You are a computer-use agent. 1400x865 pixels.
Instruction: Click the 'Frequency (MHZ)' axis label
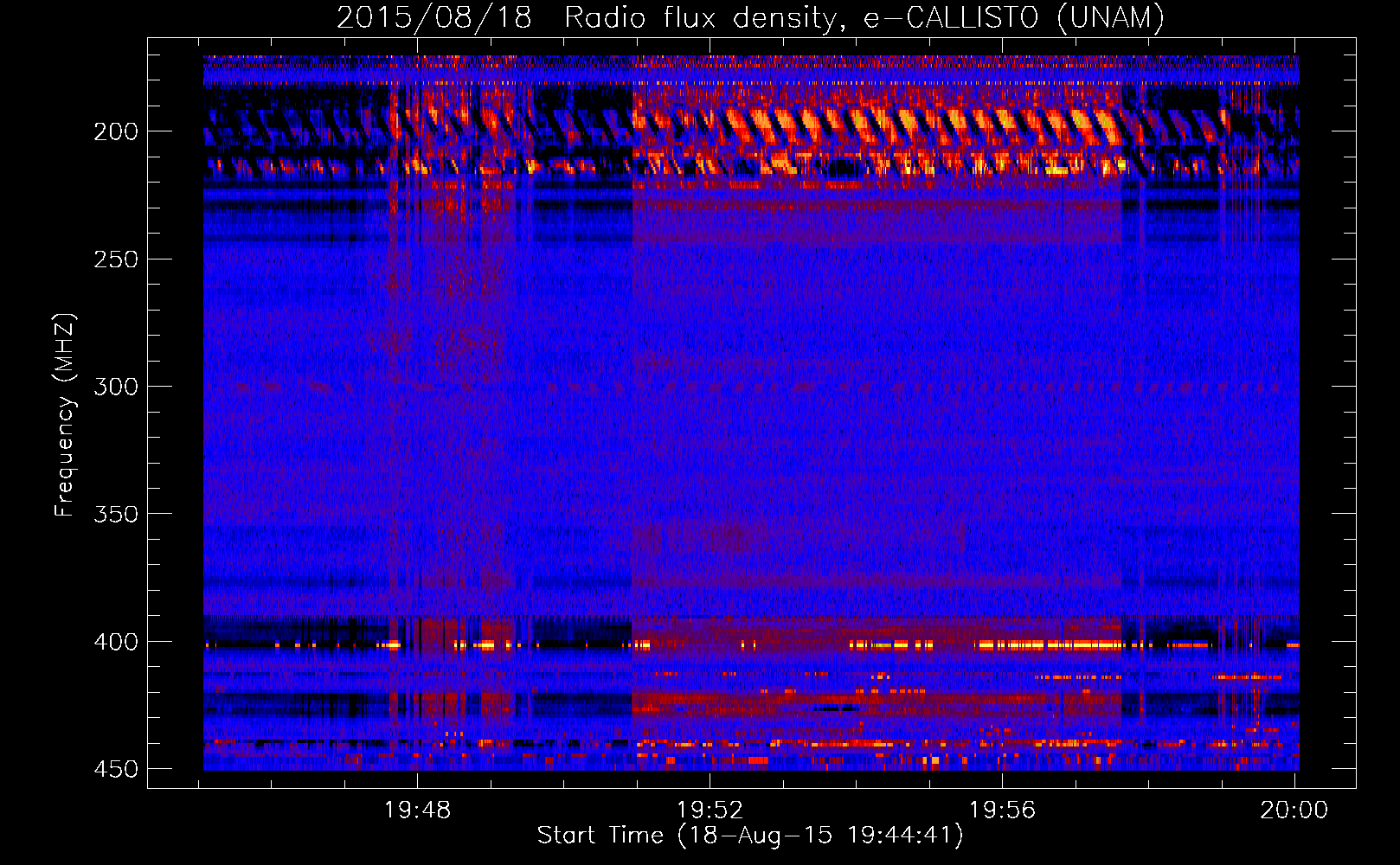coord(65,415)
